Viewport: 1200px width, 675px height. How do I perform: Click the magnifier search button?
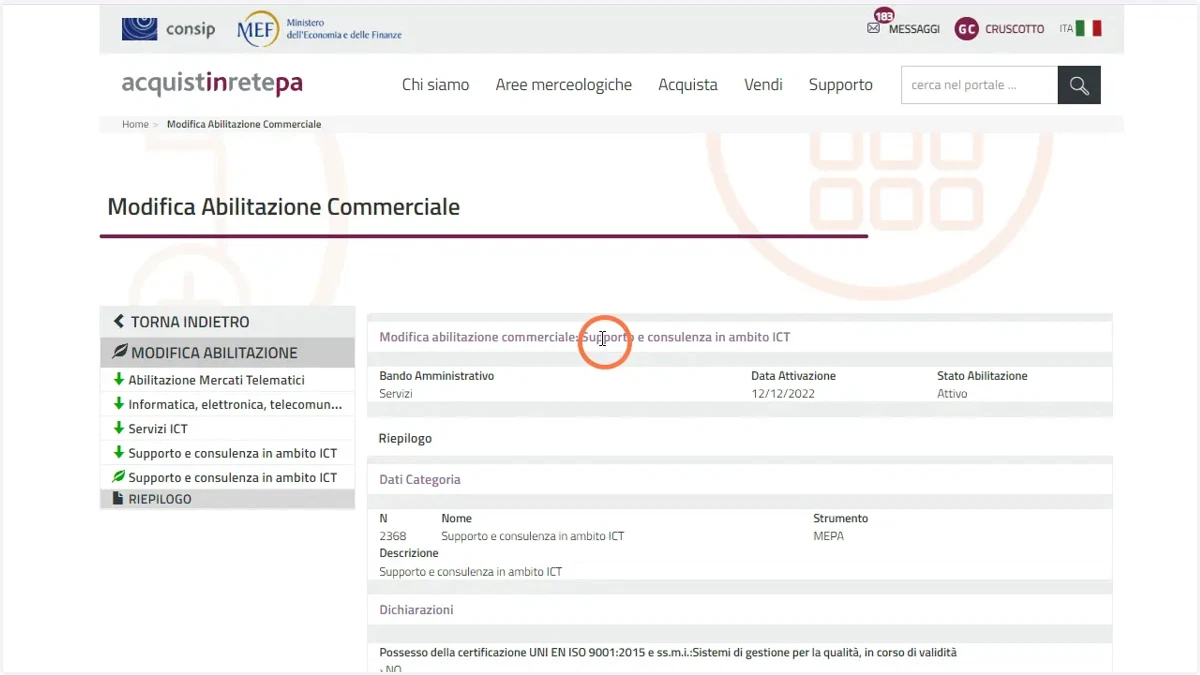(x=1079, y=85)
